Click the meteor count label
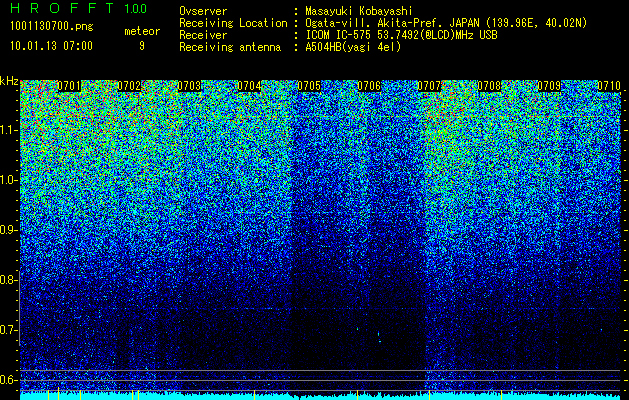The width and height of the screenshot is (629, 400). 142,31
